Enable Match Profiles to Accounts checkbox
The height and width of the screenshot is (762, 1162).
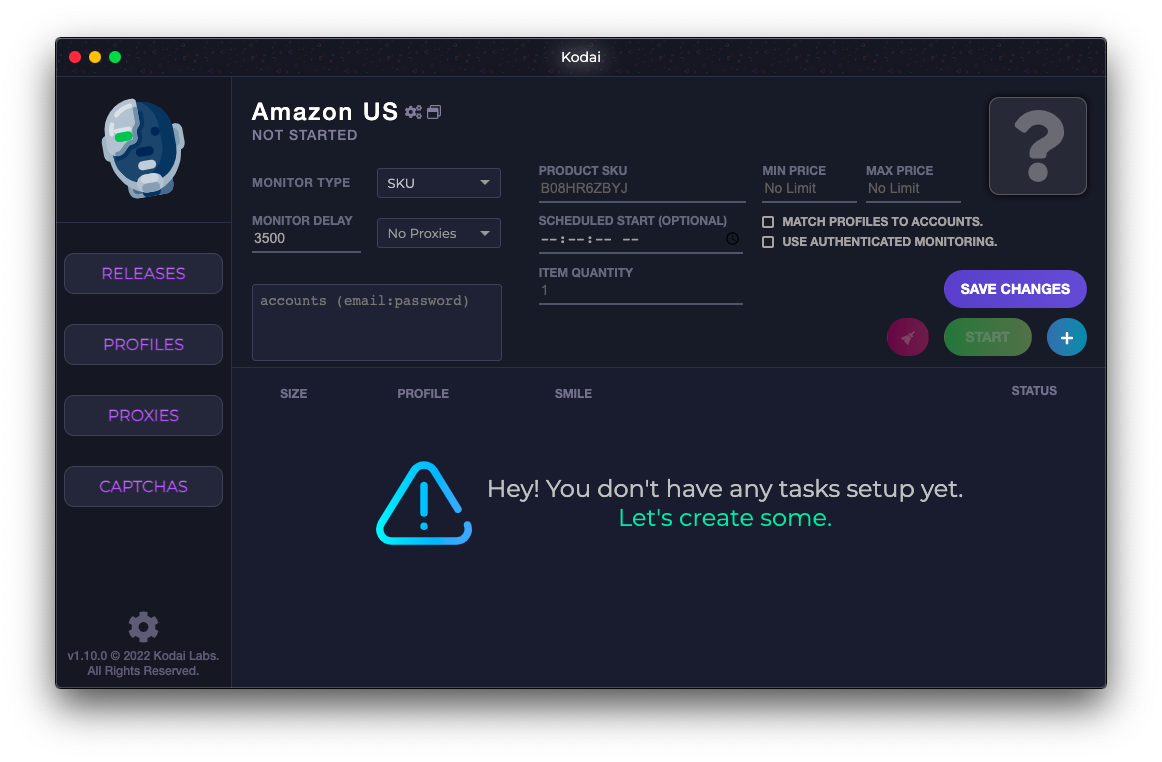(768, 222)
